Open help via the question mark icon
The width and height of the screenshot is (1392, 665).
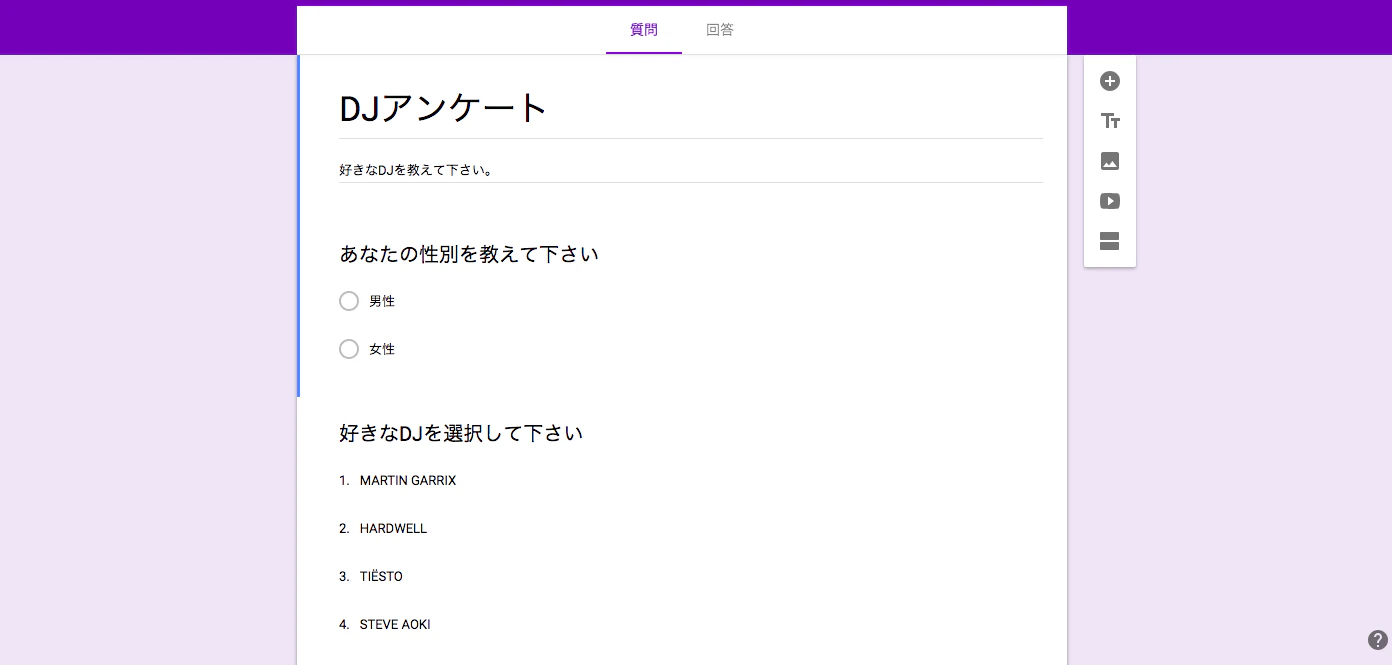click(x=1377, y=641)
